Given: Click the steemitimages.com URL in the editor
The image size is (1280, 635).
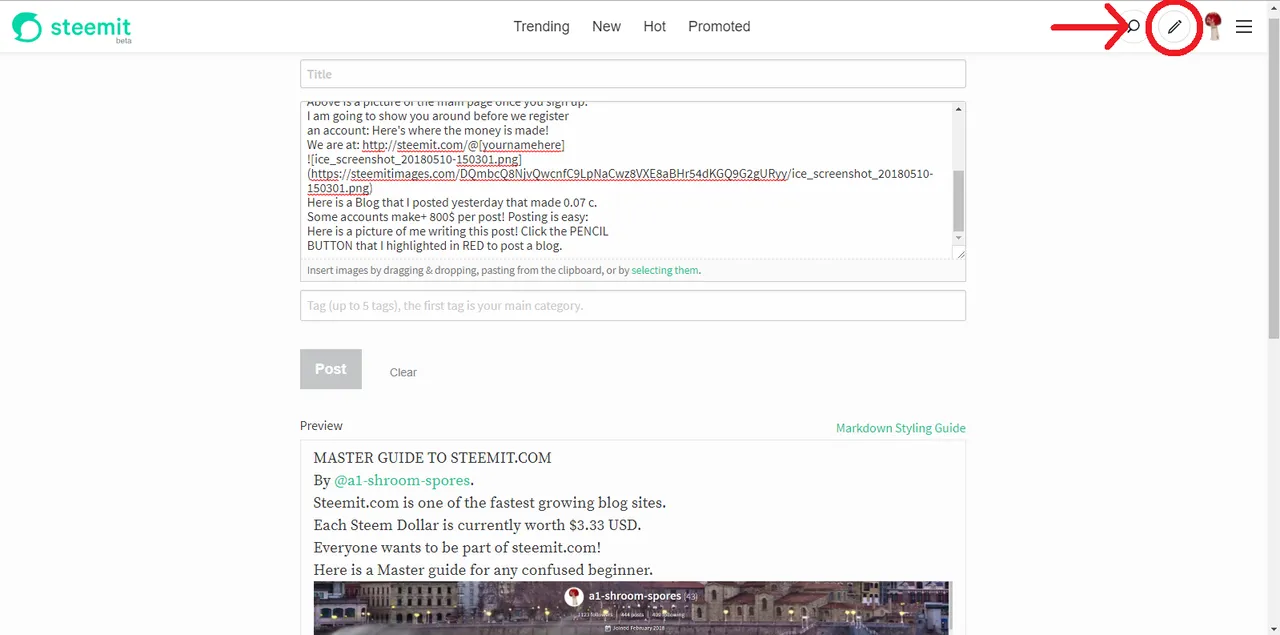Looking at the screenshot, I should (620, 181).
